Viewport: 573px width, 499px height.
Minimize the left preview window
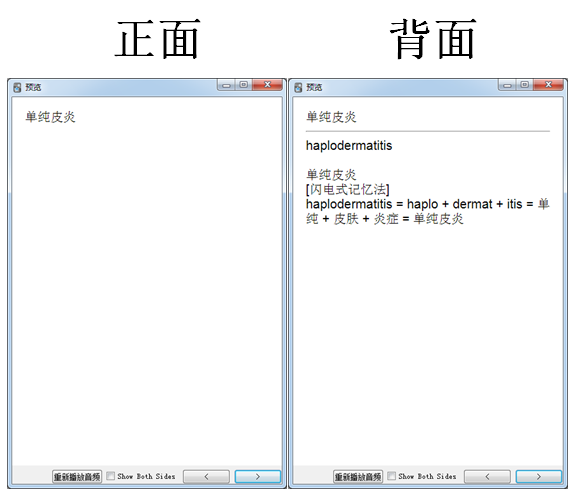pyautogui.click(x=226, y=85)
